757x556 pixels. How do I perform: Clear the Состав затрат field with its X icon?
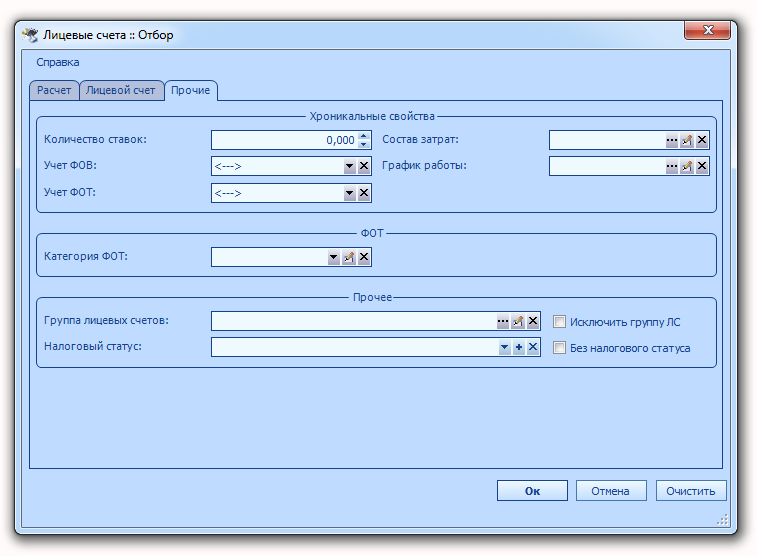click(702, 140)
